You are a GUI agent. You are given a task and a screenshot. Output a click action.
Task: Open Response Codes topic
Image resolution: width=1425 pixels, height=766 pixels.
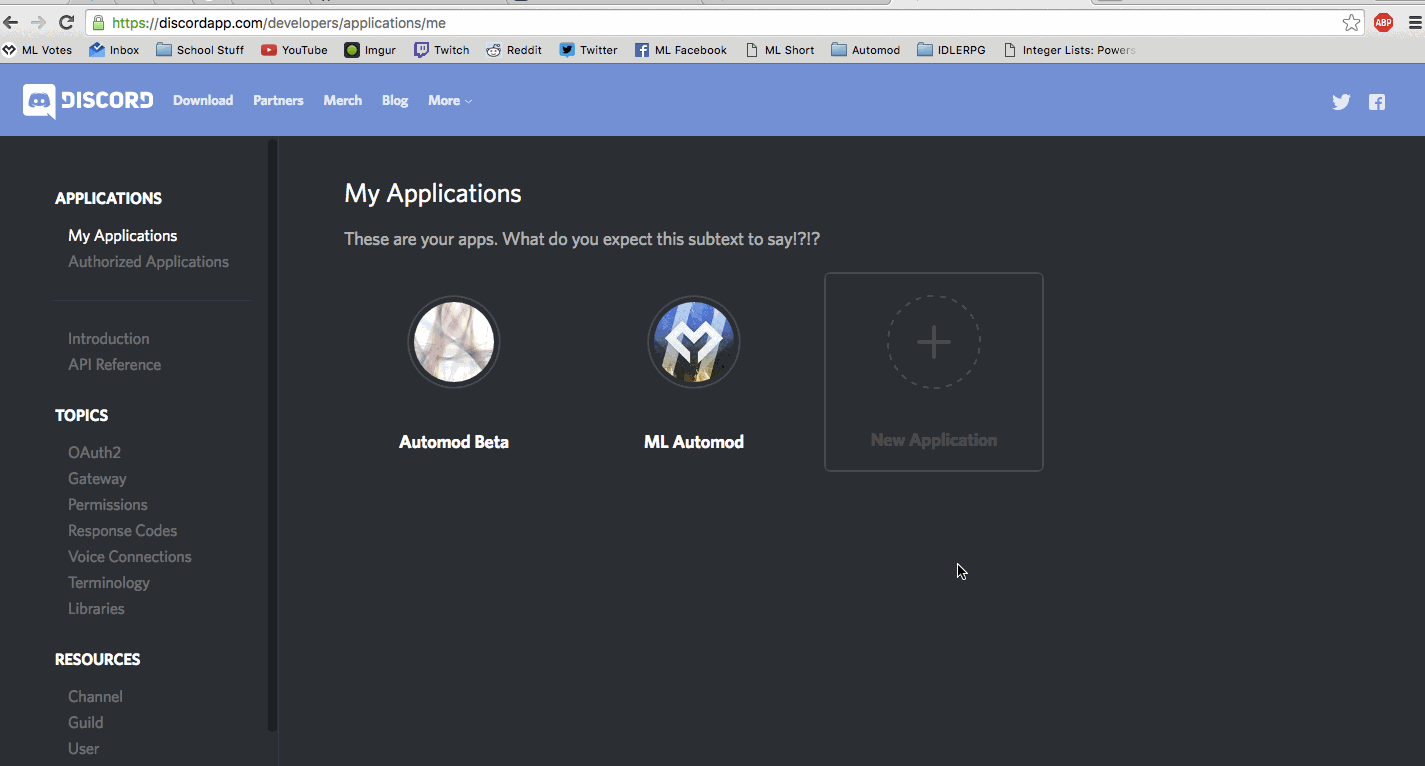coord(123,531)
